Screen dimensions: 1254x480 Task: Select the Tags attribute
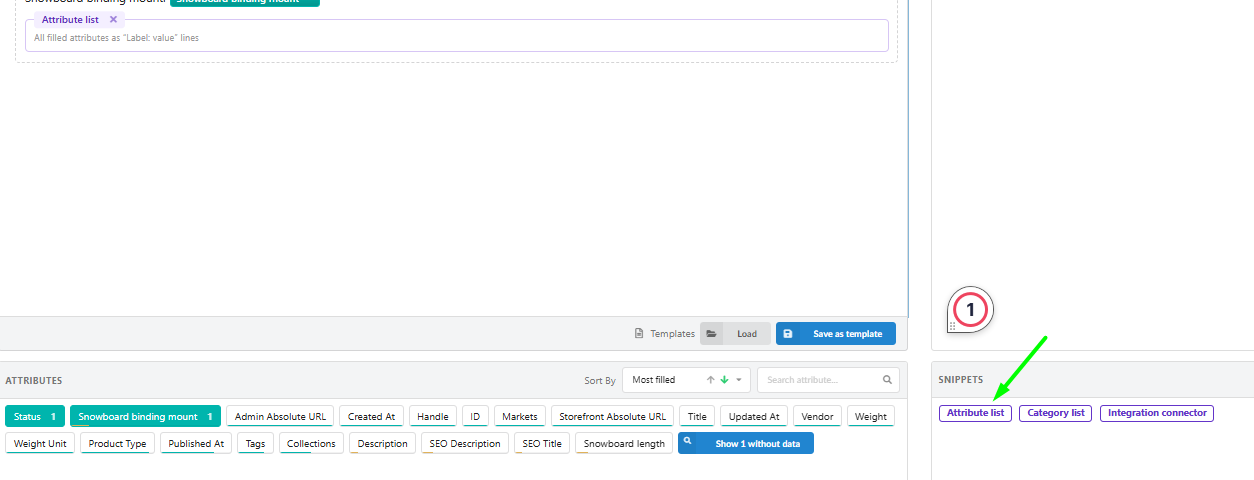[x=255, y=443]
